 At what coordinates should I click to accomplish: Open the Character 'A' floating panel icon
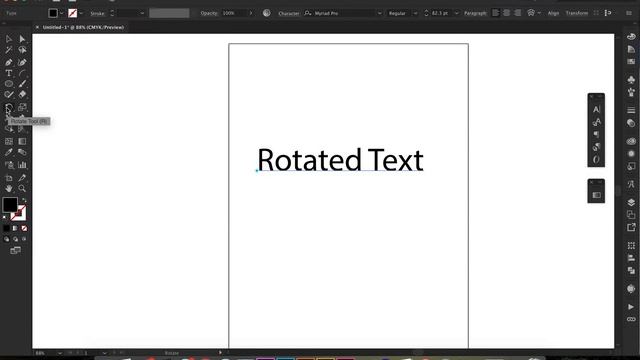point(596,109)
